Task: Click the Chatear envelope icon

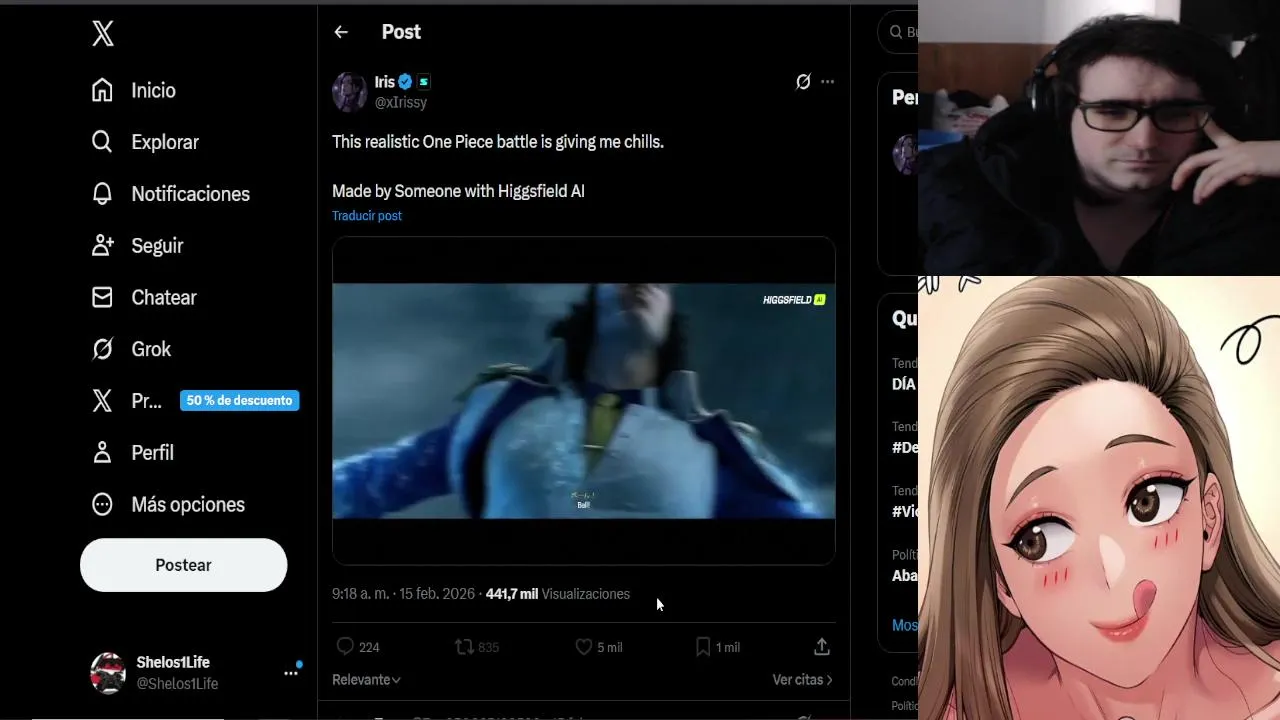Action: [x=102, y=298]
